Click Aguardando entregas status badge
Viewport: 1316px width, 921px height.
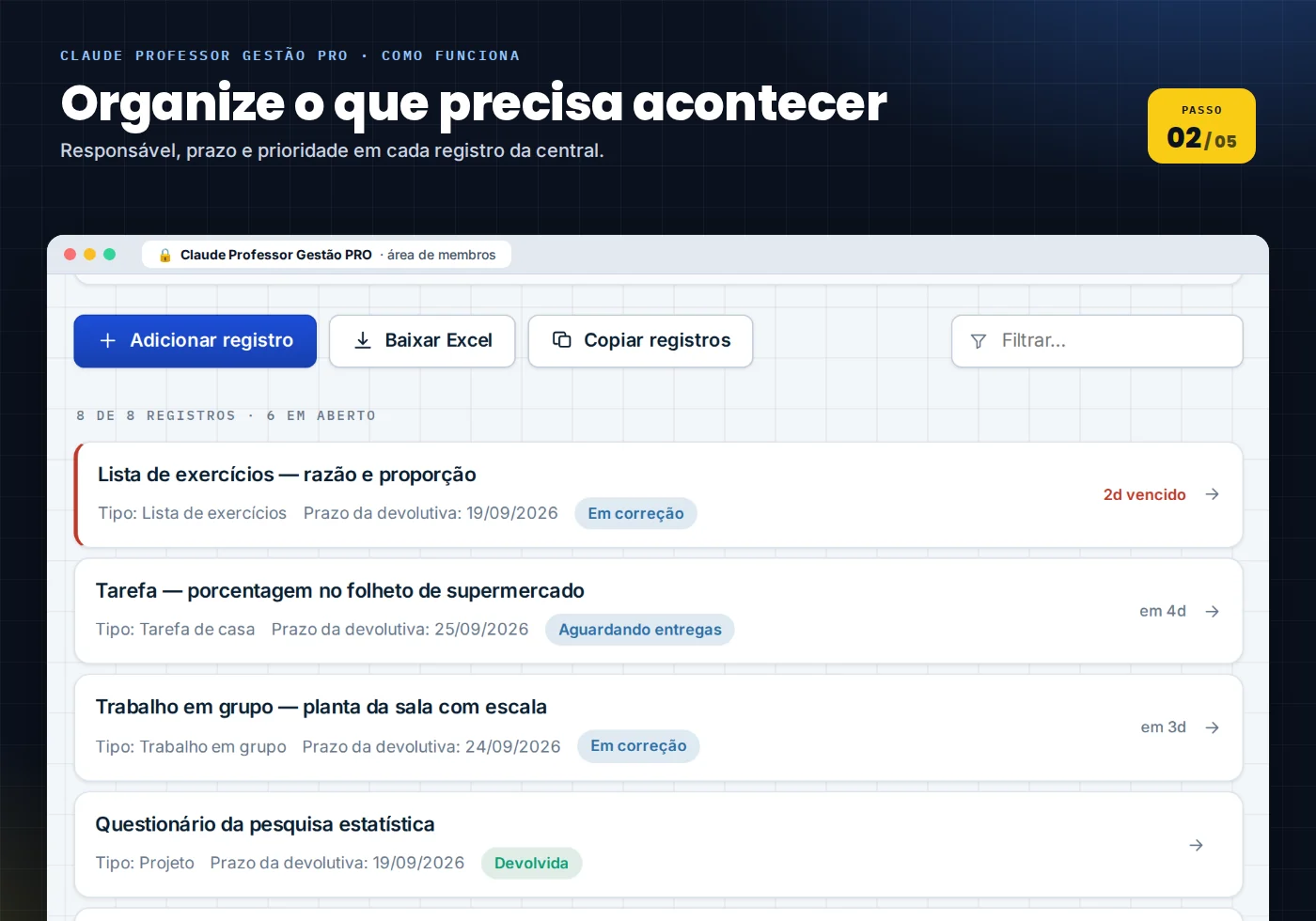point(640,630)
